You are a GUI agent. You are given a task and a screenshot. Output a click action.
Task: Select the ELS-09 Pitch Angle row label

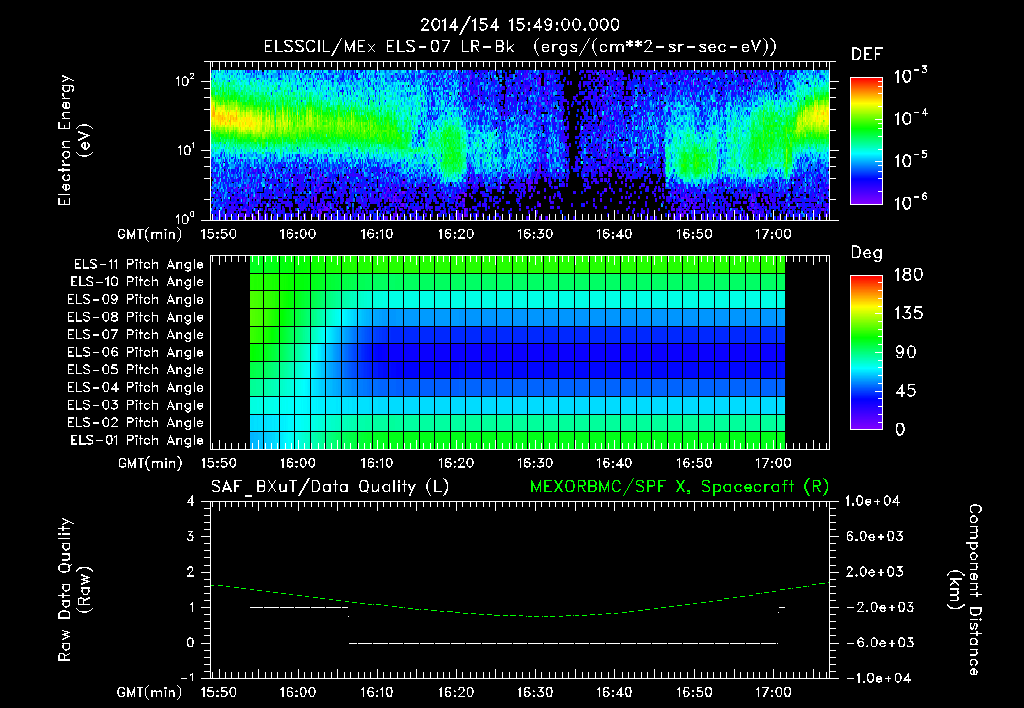[135, 300]
